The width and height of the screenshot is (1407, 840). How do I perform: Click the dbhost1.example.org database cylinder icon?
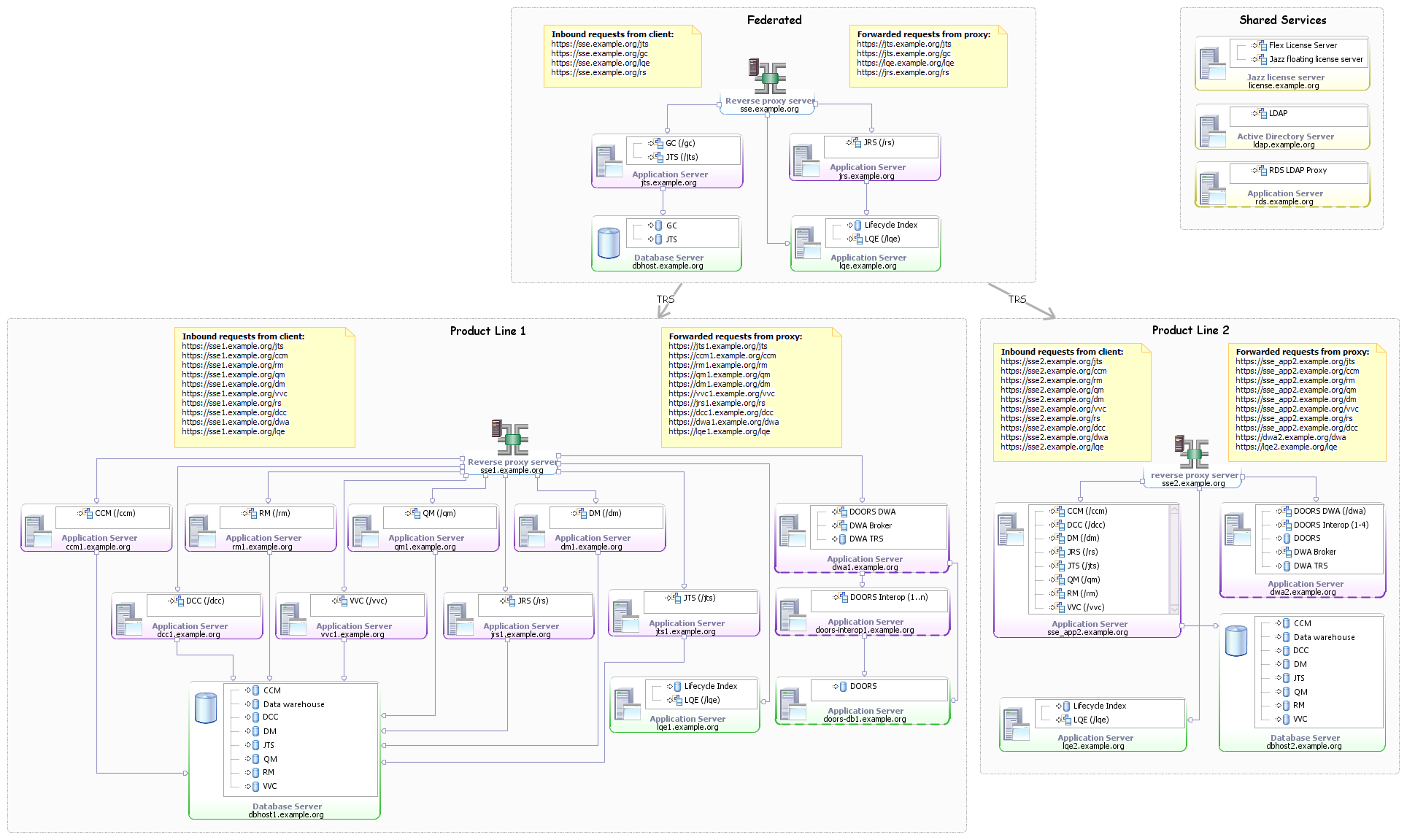(x=206, y=708)
